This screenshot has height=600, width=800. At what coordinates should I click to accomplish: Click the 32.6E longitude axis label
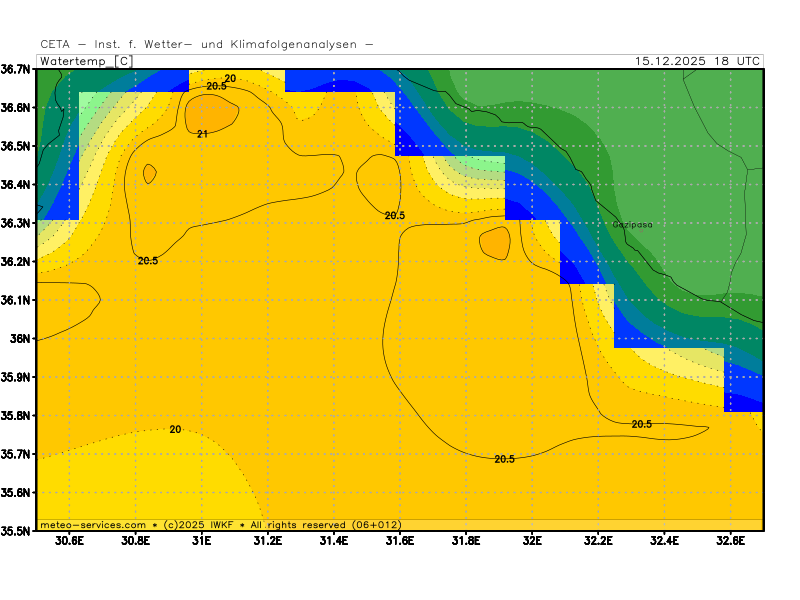pyautogui.click(x=731, y=541)
